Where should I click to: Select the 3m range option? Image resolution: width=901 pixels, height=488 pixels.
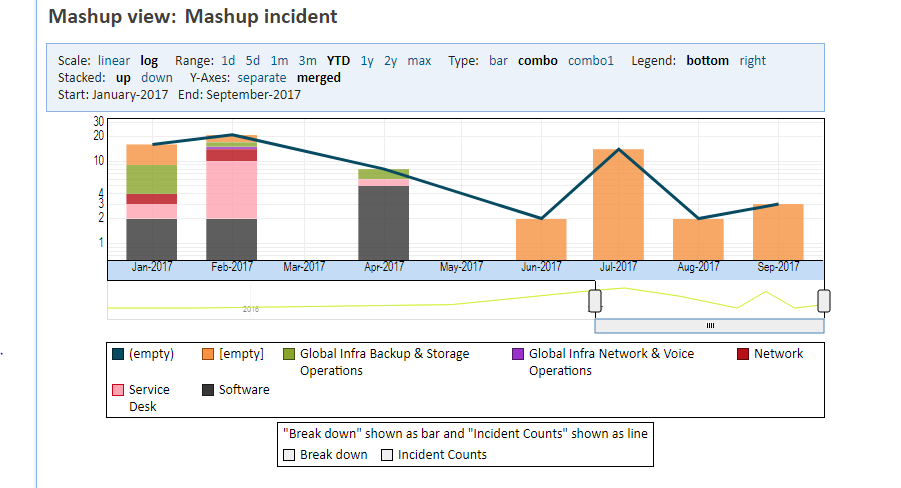[308, 61]
